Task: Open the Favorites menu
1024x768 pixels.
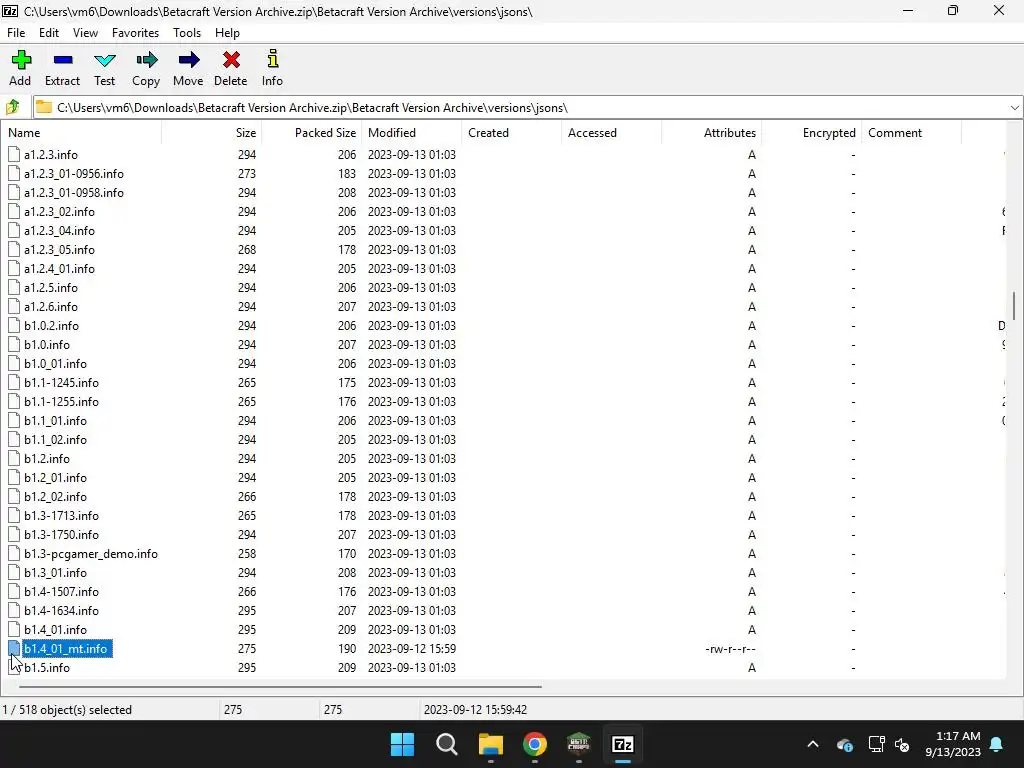Action: point(135,33)
